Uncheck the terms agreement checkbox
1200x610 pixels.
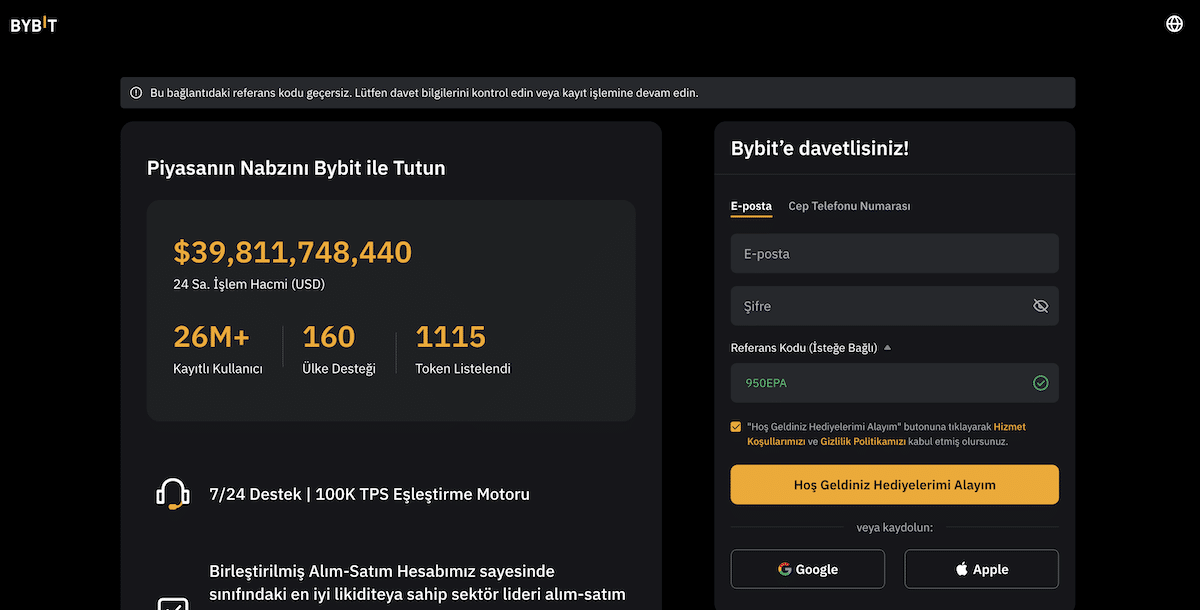(x=736, y=426)
